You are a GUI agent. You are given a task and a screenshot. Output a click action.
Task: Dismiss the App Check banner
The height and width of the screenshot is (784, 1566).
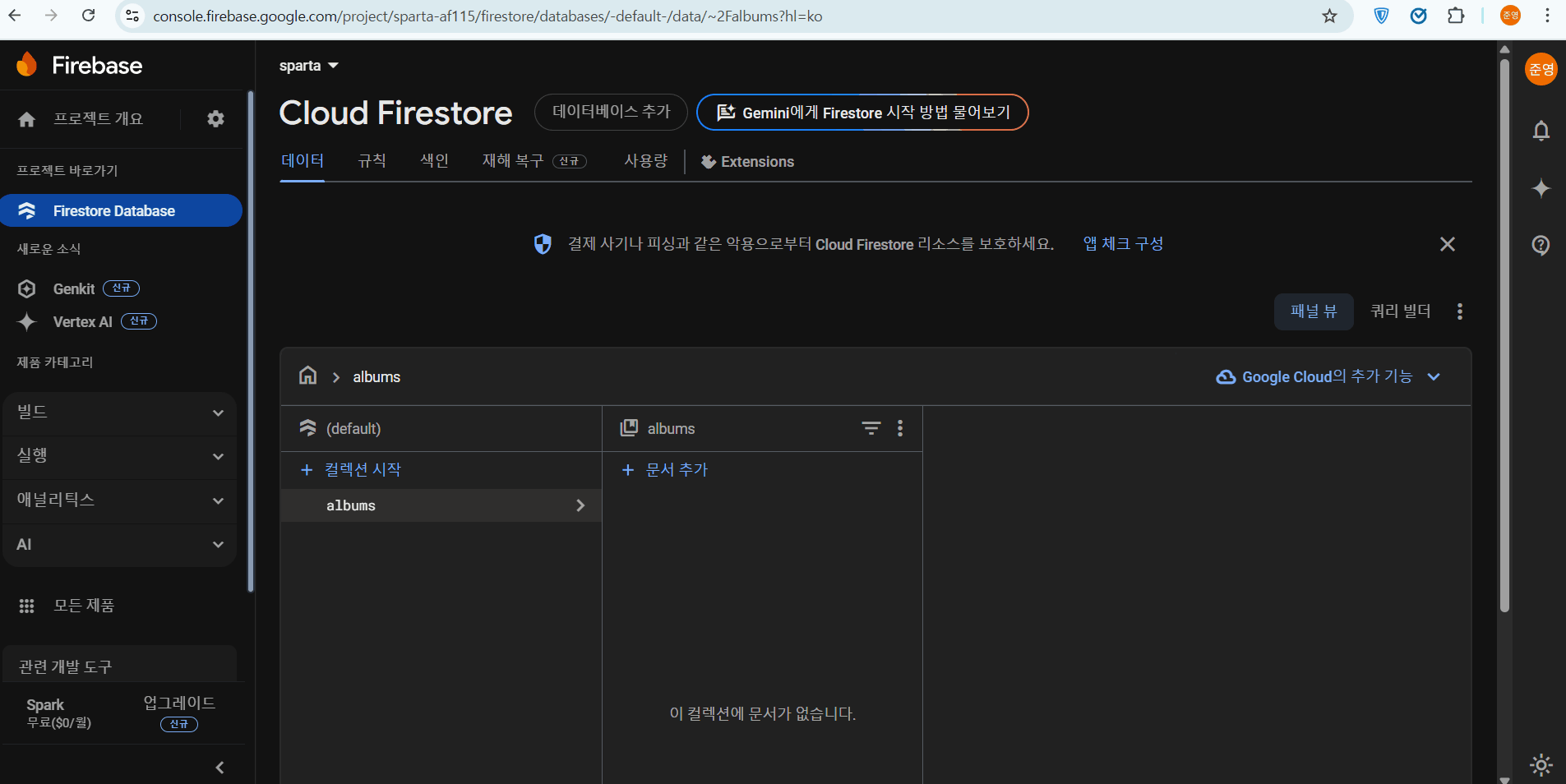(1448, 244)
